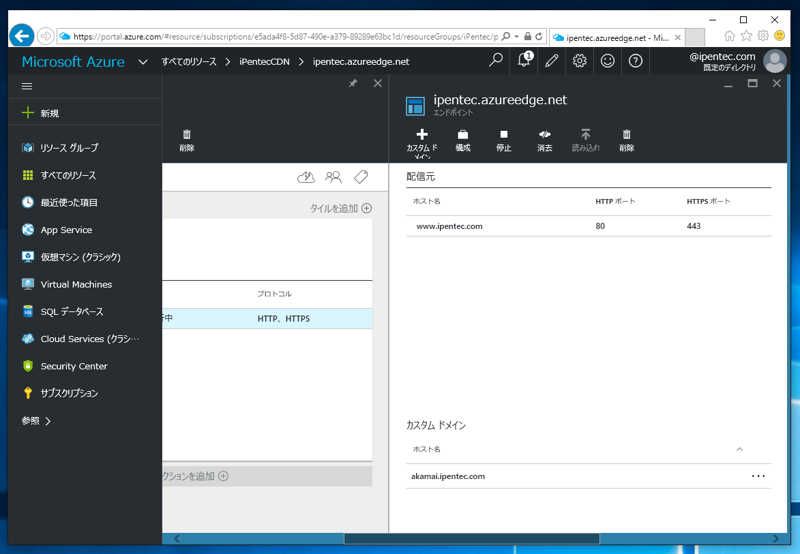
Task: Click the address bar search magnifier icon
Action: click(x=506, y=36)
